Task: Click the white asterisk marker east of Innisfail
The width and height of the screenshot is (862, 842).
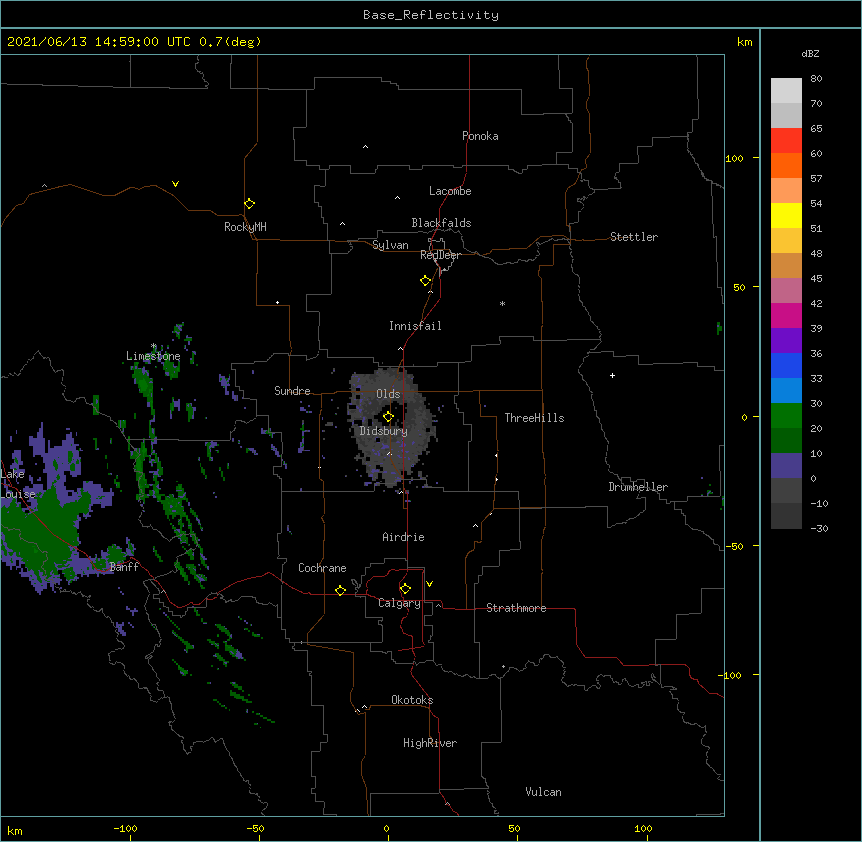Action: [502, 303]
